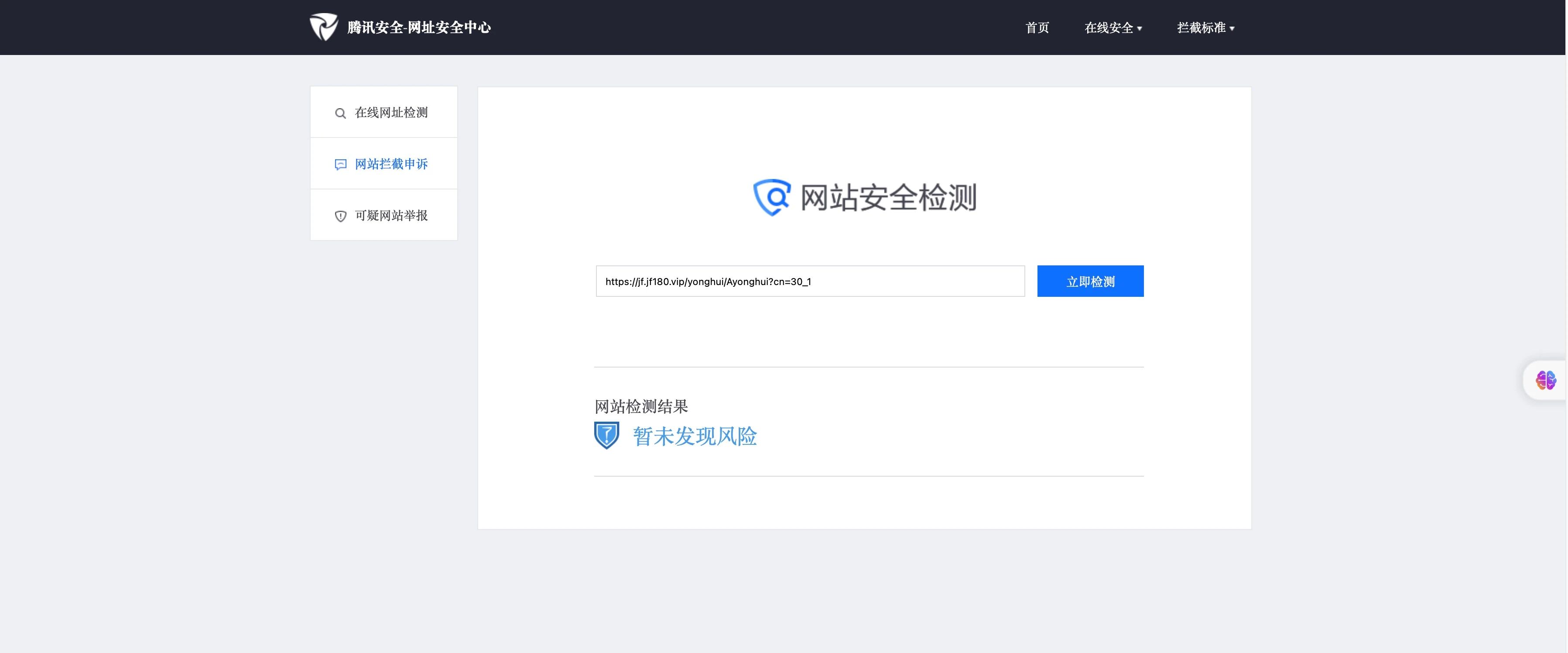This screenshot has height=653, width=1568.
Task: Click the 腾讯安全-网址安全中心 title link
Action: [x=419, y=27]
